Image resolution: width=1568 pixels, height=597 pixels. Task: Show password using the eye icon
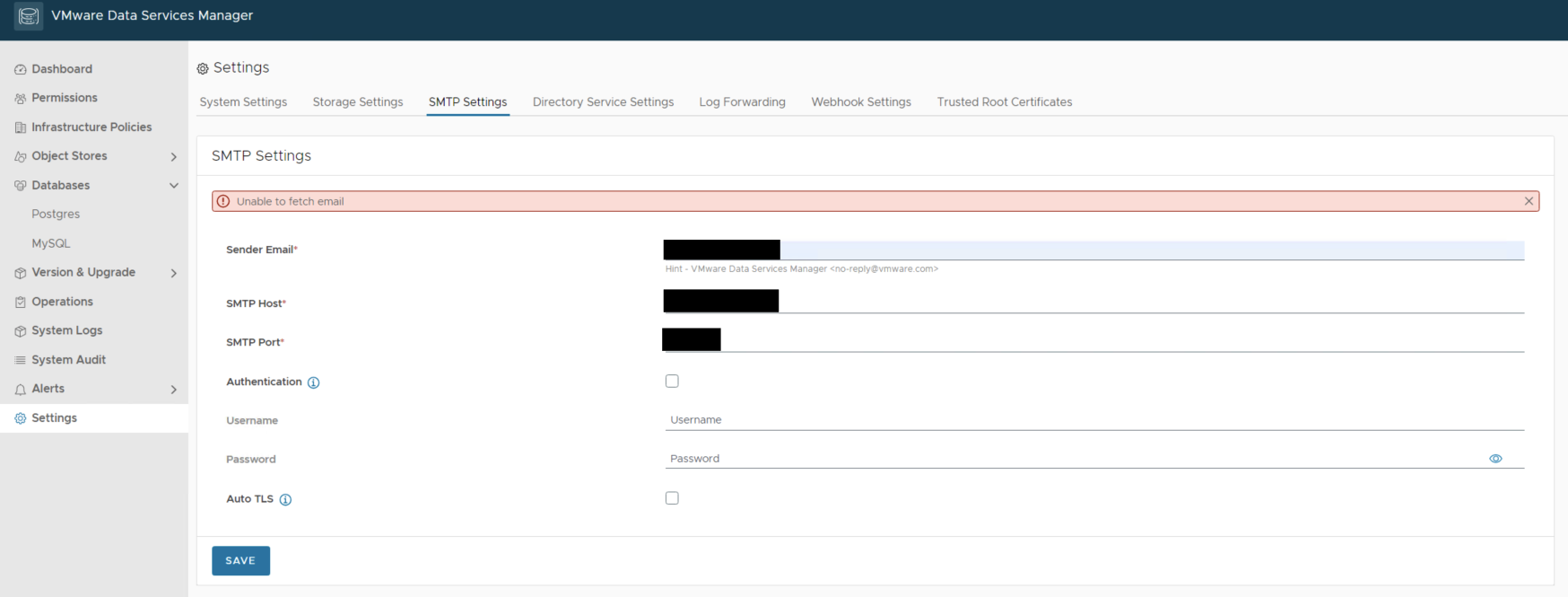1495,459
